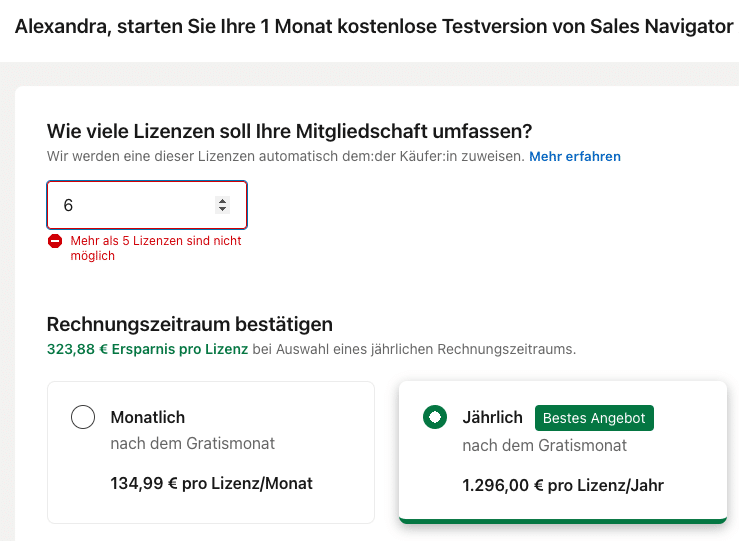
Task: Click the heading 'Wie viele Lizenzen soll Ihre Mitgliedschaft umfassen?'
Action: 289,131
